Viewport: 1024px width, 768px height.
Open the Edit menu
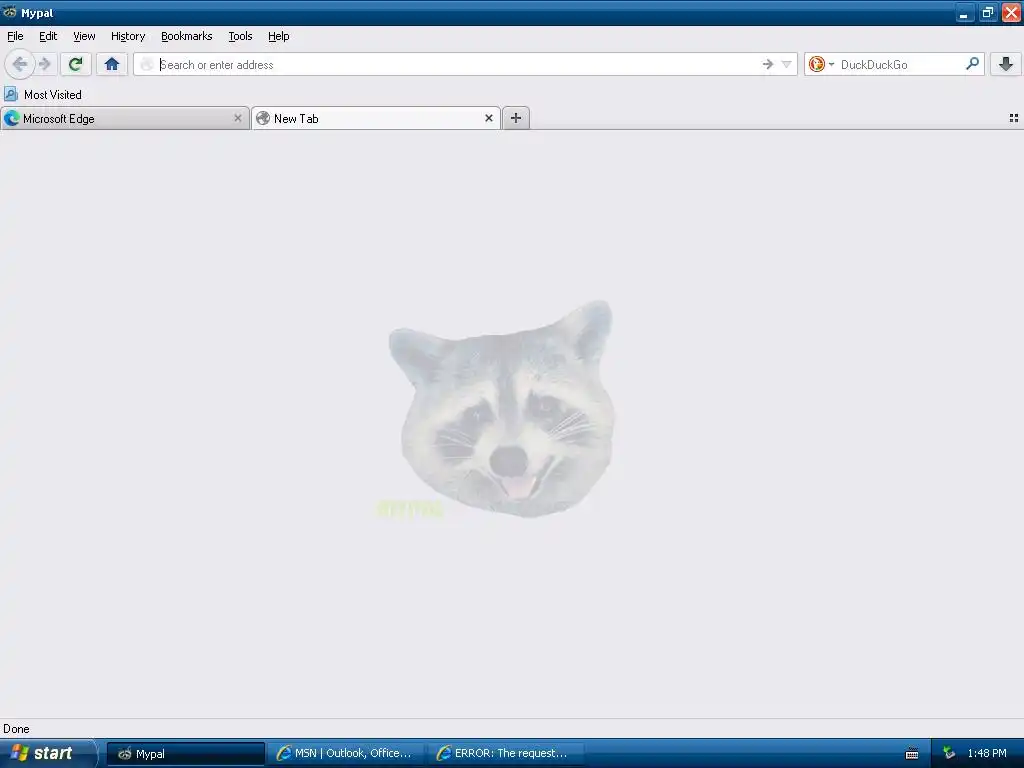tap(48, 36)
